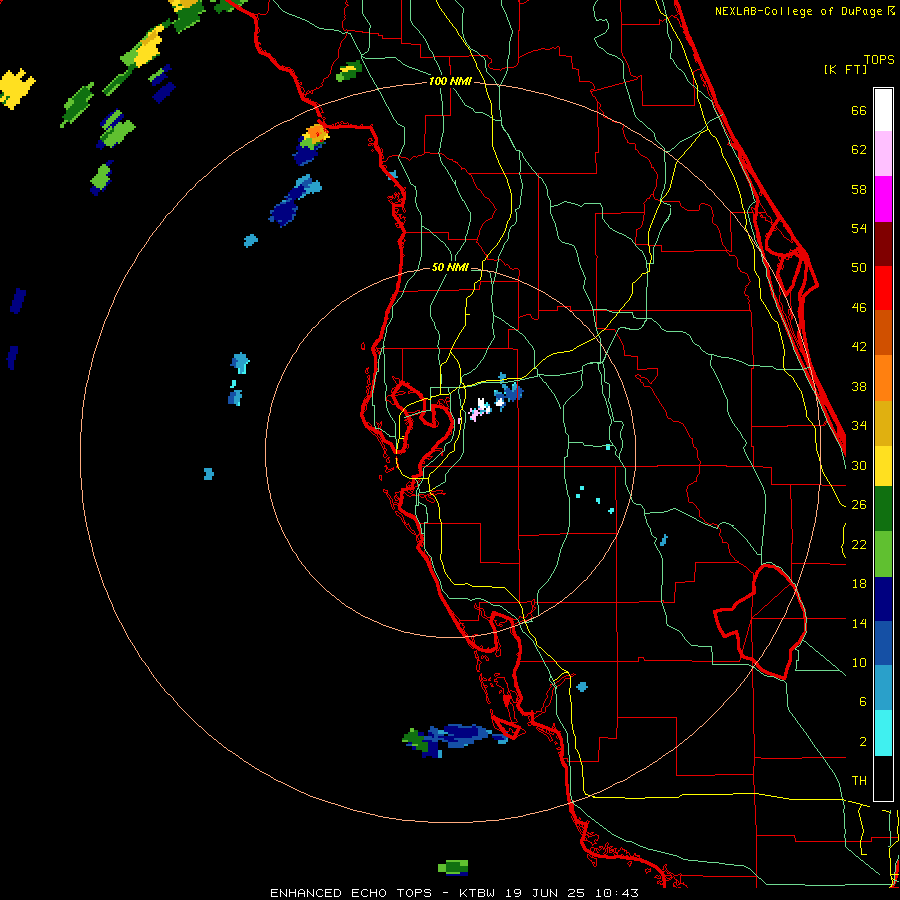Click the TH label on the scale
Image resolution: width=900 pixels, height=900 pixels.
click(x=859, y=781)
